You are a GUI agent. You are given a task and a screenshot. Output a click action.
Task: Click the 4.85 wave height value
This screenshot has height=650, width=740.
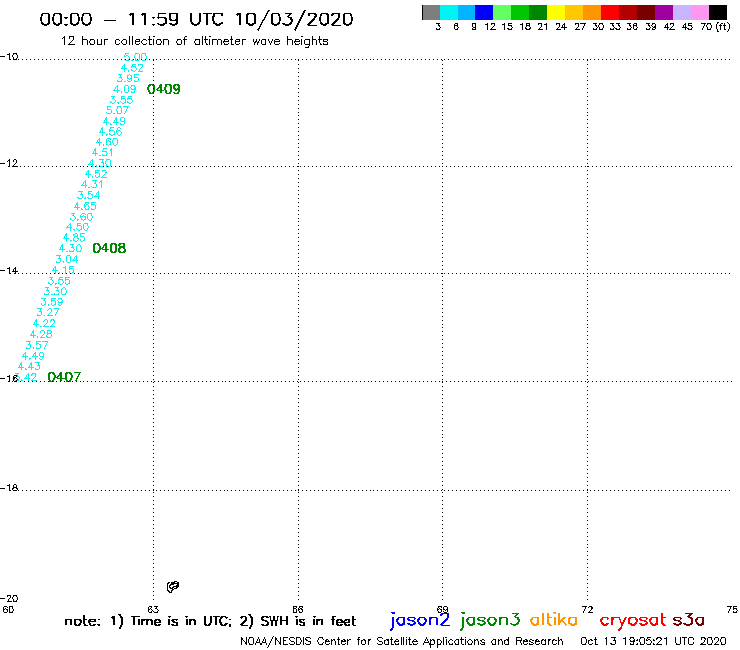coord(74,238)
